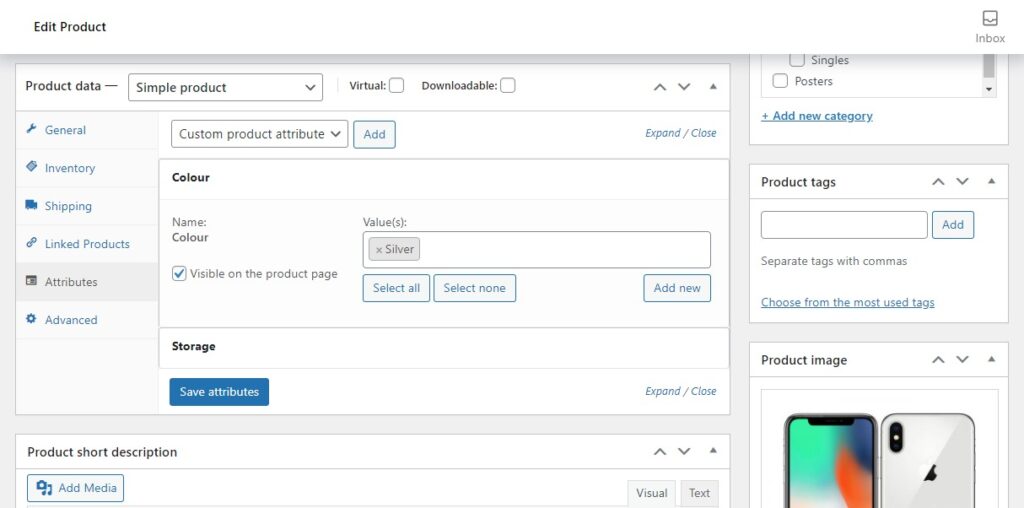Click Add new value button
The height and width of the screenshot is (508, 1024).
click(x=677, y=288)
